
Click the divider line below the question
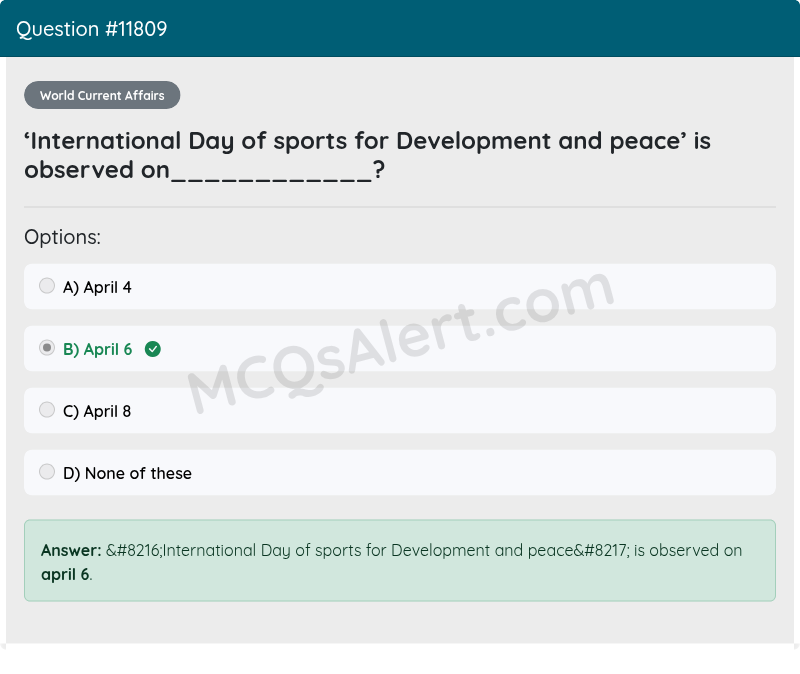click(x=400, y=207)
